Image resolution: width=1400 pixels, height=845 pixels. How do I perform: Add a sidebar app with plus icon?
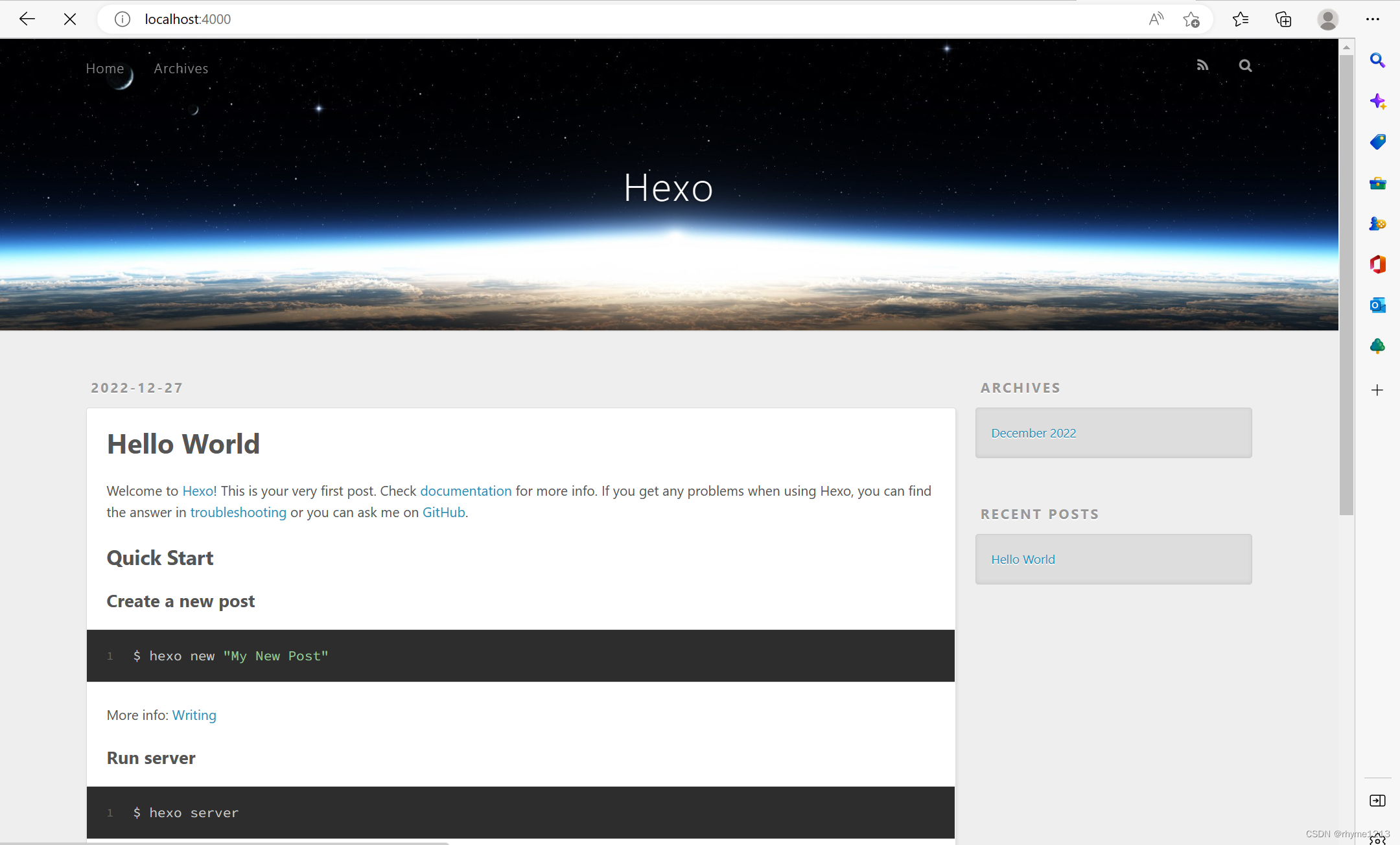(x=1377, y=389)
